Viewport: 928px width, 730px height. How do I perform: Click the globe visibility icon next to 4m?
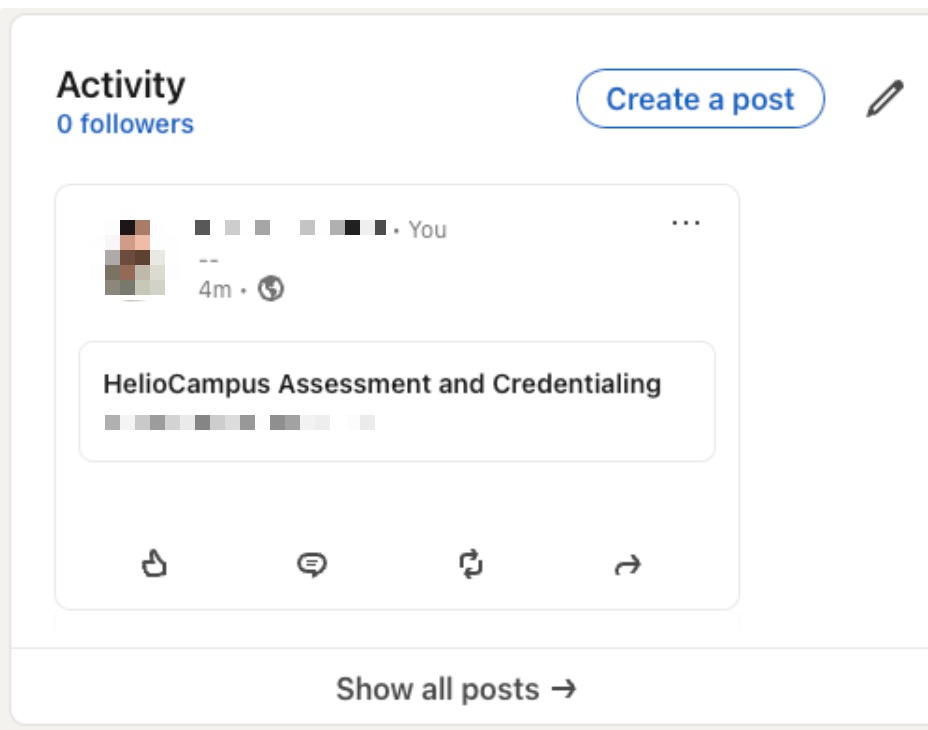coord(271,289)
